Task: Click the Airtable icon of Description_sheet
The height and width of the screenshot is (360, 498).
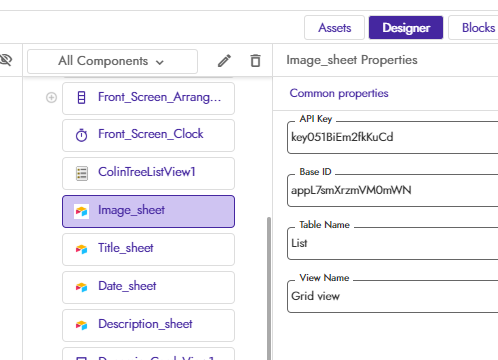Action: (x=82, y=325)
